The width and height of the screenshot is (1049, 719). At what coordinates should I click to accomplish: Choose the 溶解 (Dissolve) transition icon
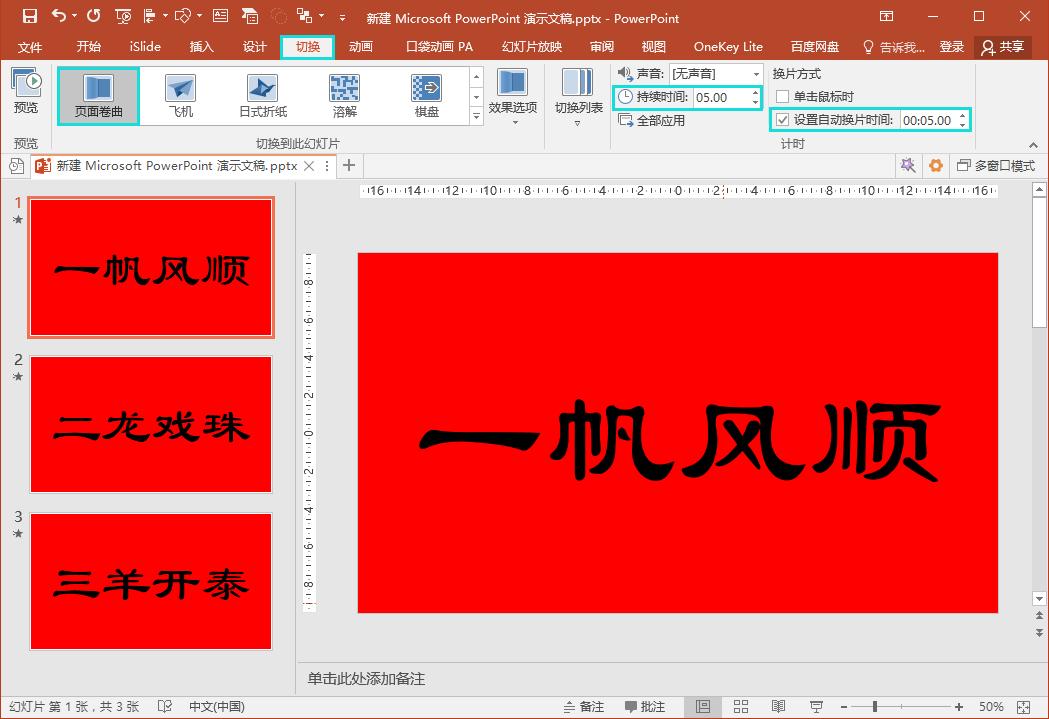(344, 96)
